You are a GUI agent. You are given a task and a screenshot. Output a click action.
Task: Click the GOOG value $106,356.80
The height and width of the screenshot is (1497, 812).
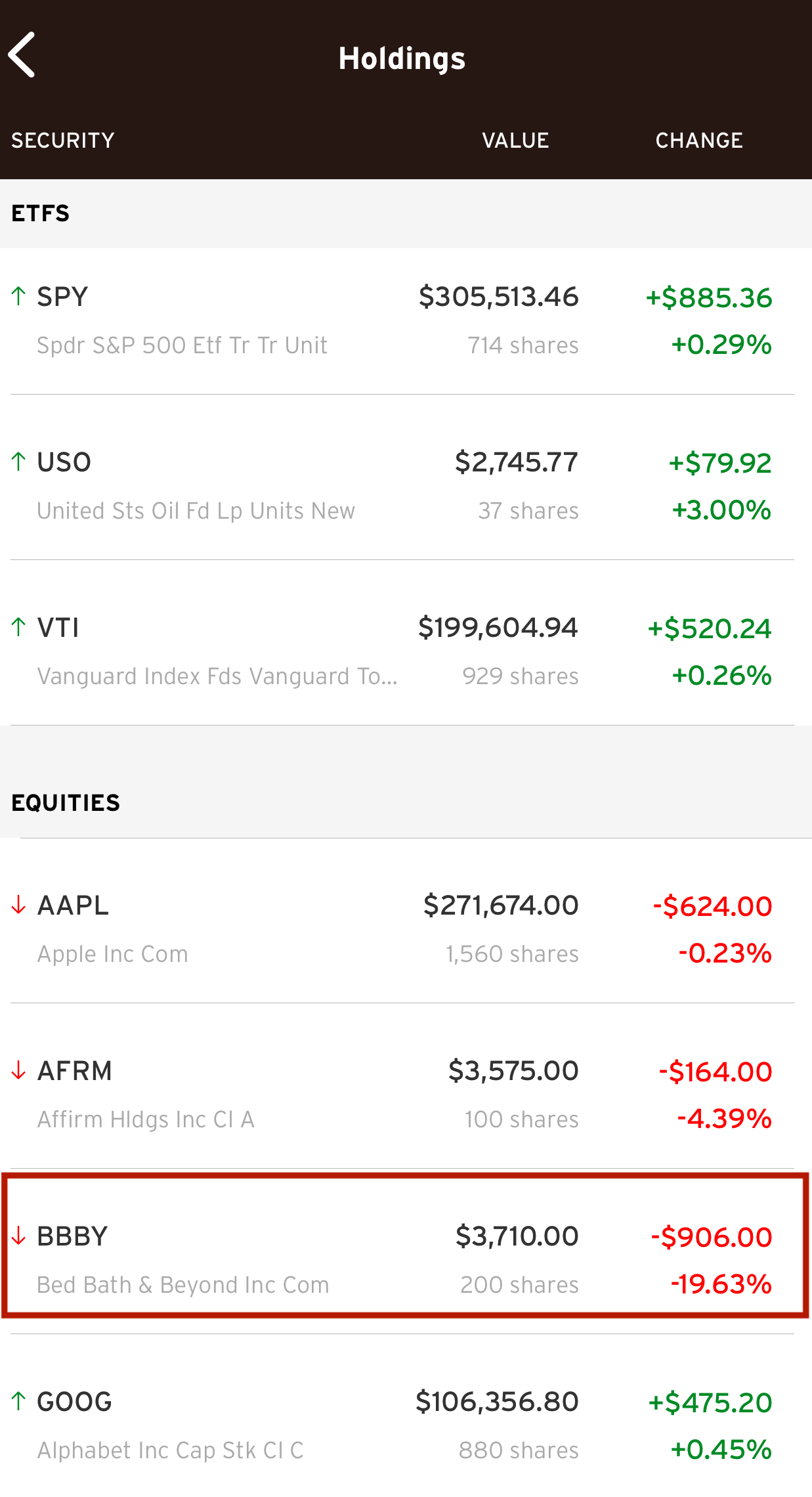(x=497, y=1402)
